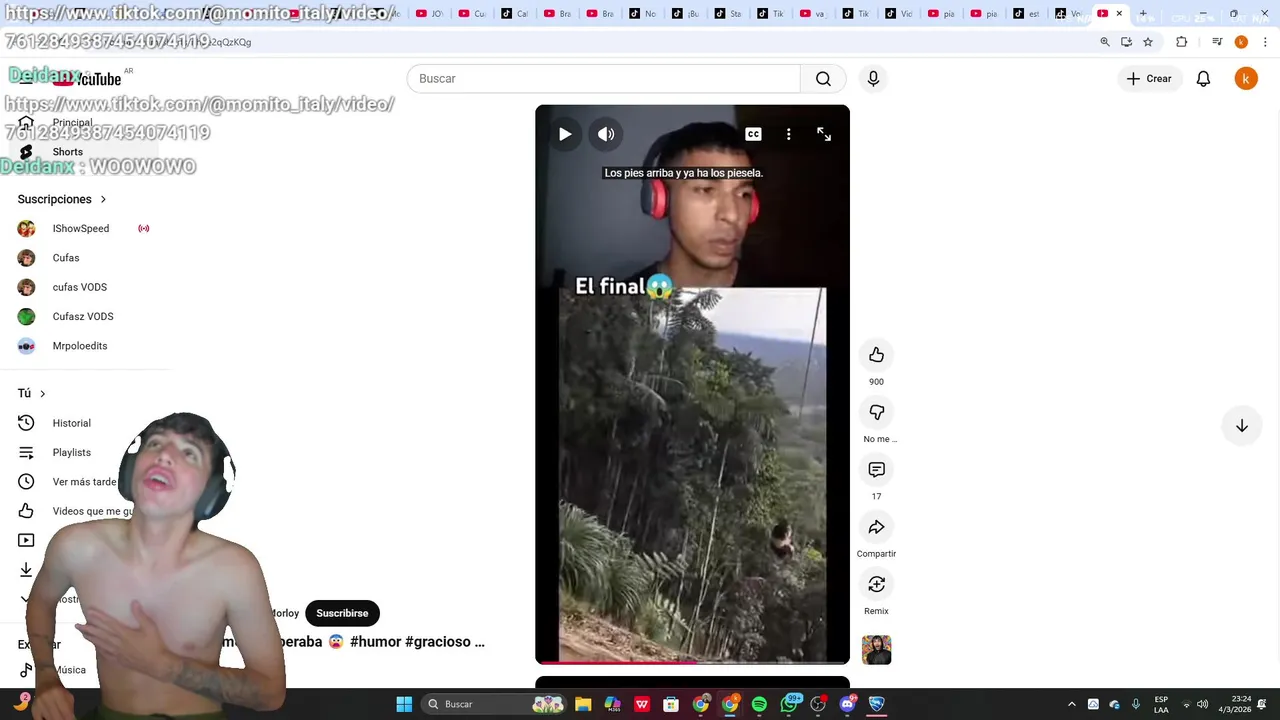Open the system volume icon

[1202, 704]
